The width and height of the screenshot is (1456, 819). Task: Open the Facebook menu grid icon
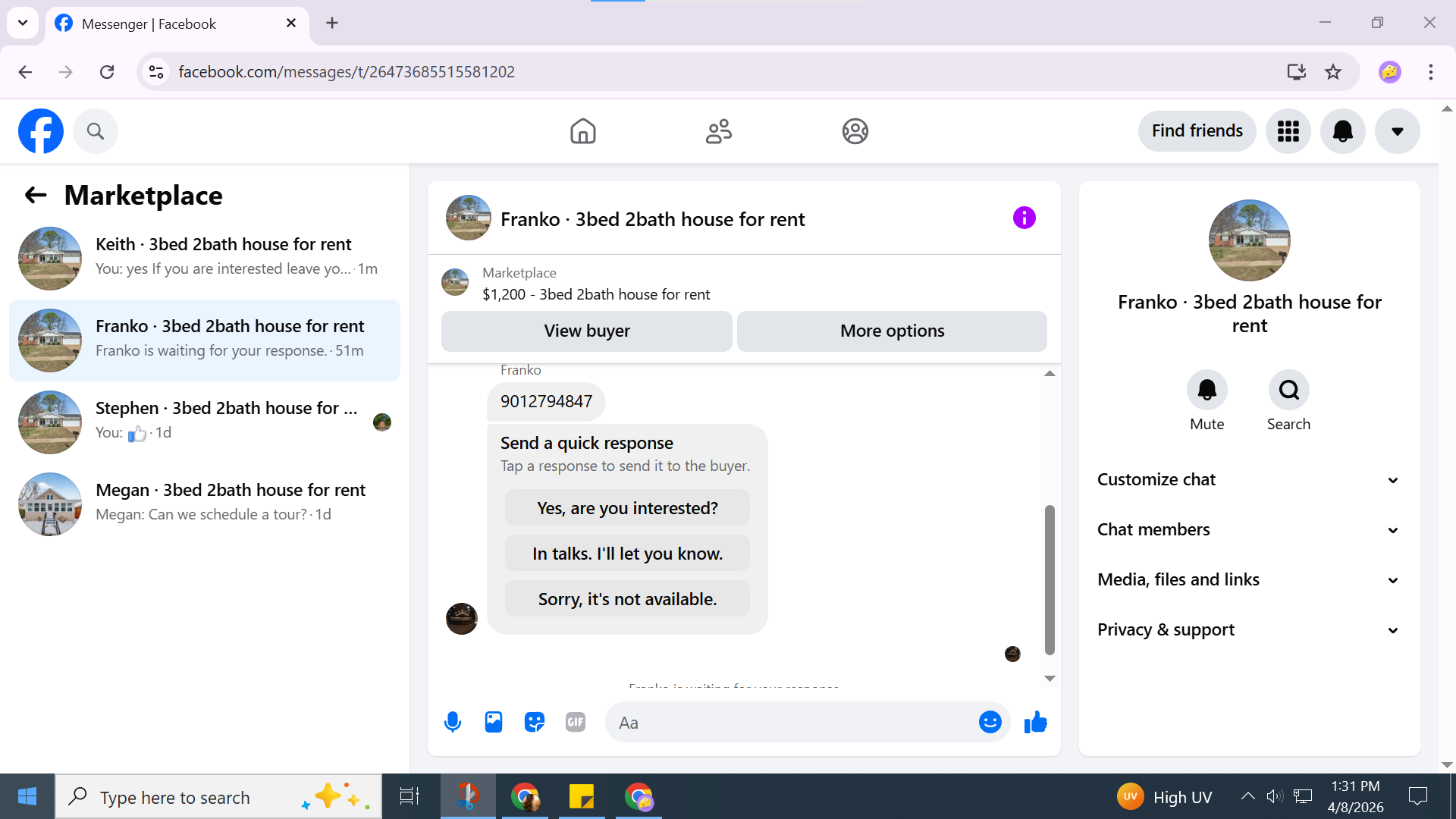click(1288, 131)
